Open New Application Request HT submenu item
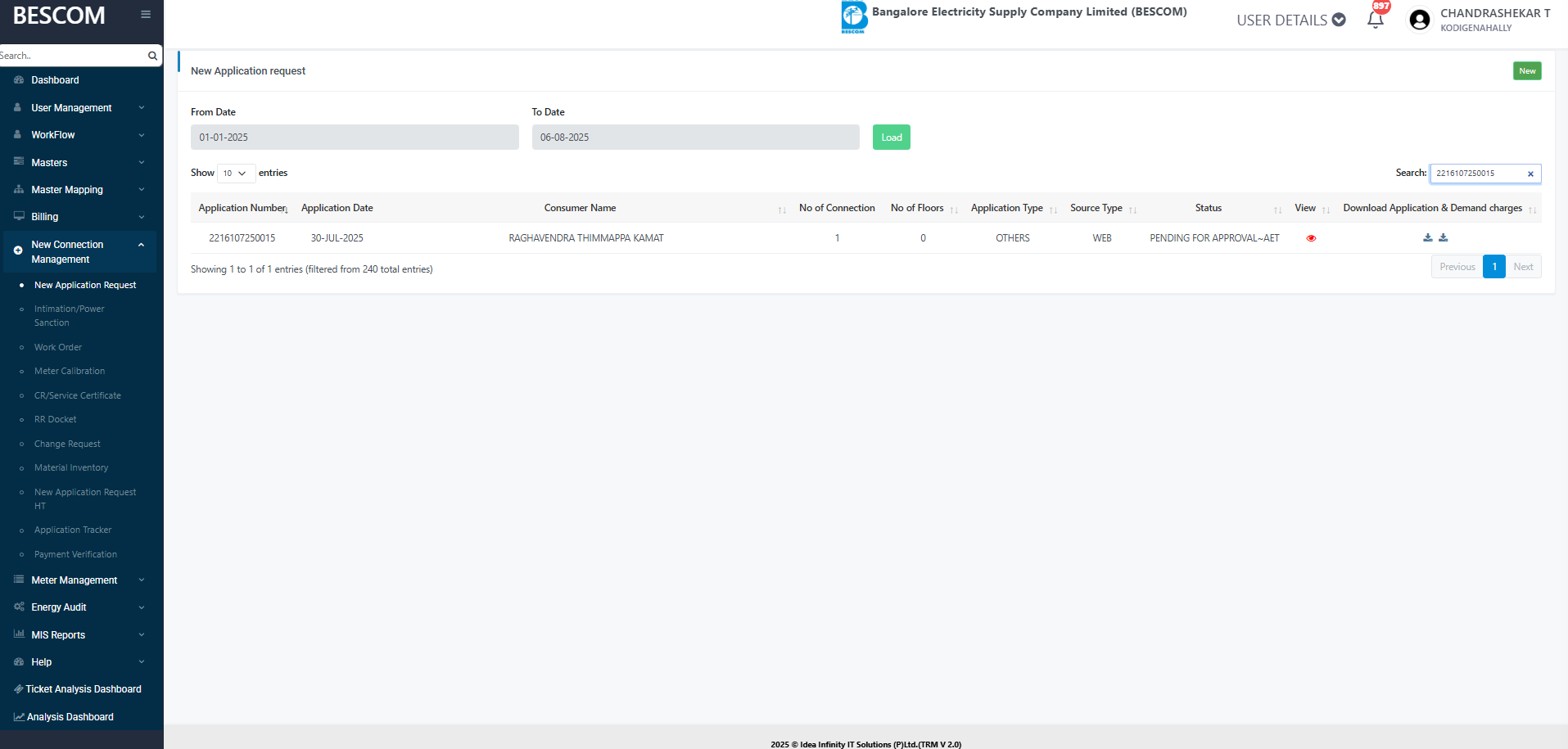 [85, 499]
